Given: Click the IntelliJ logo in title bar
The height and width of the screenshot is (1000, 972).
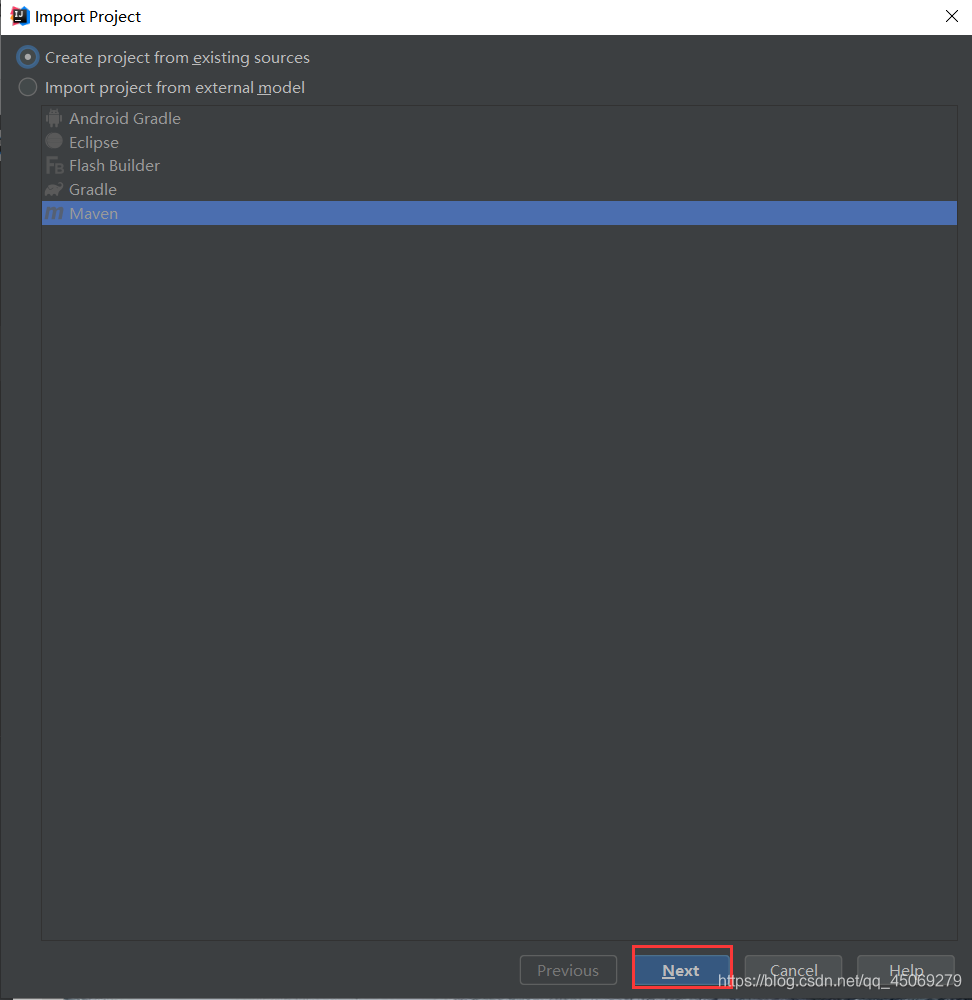Looking at the screenshot, I should click(x=20, y=16).
